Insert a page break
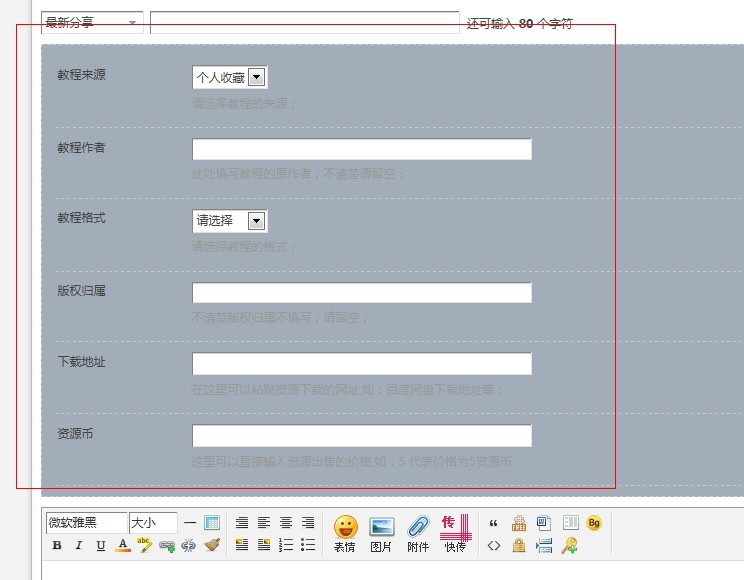 (x=544, y=546)
